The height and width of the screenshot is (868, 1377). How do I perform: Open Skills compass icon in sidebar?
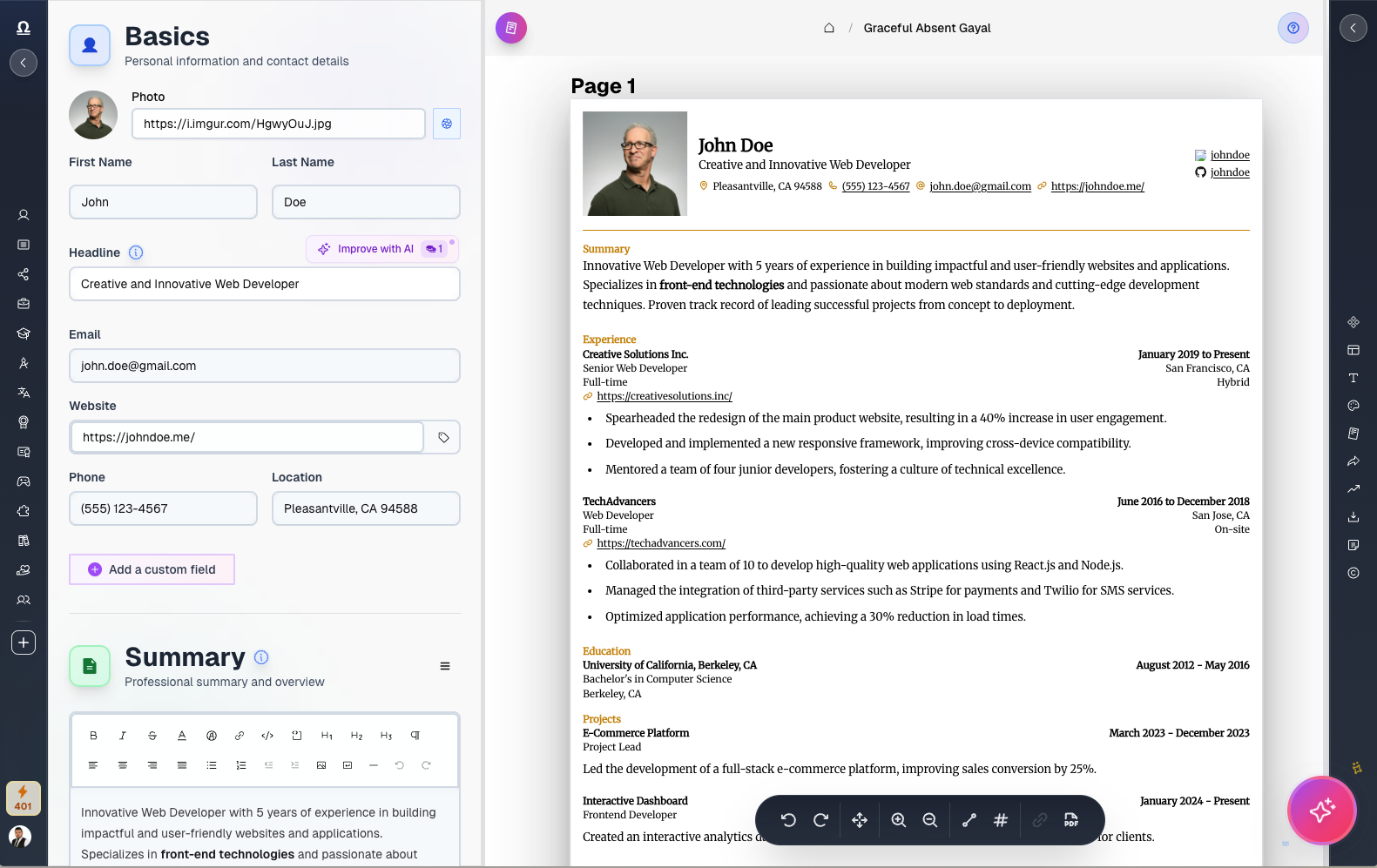pyautogui.click(x=24, y=363)
